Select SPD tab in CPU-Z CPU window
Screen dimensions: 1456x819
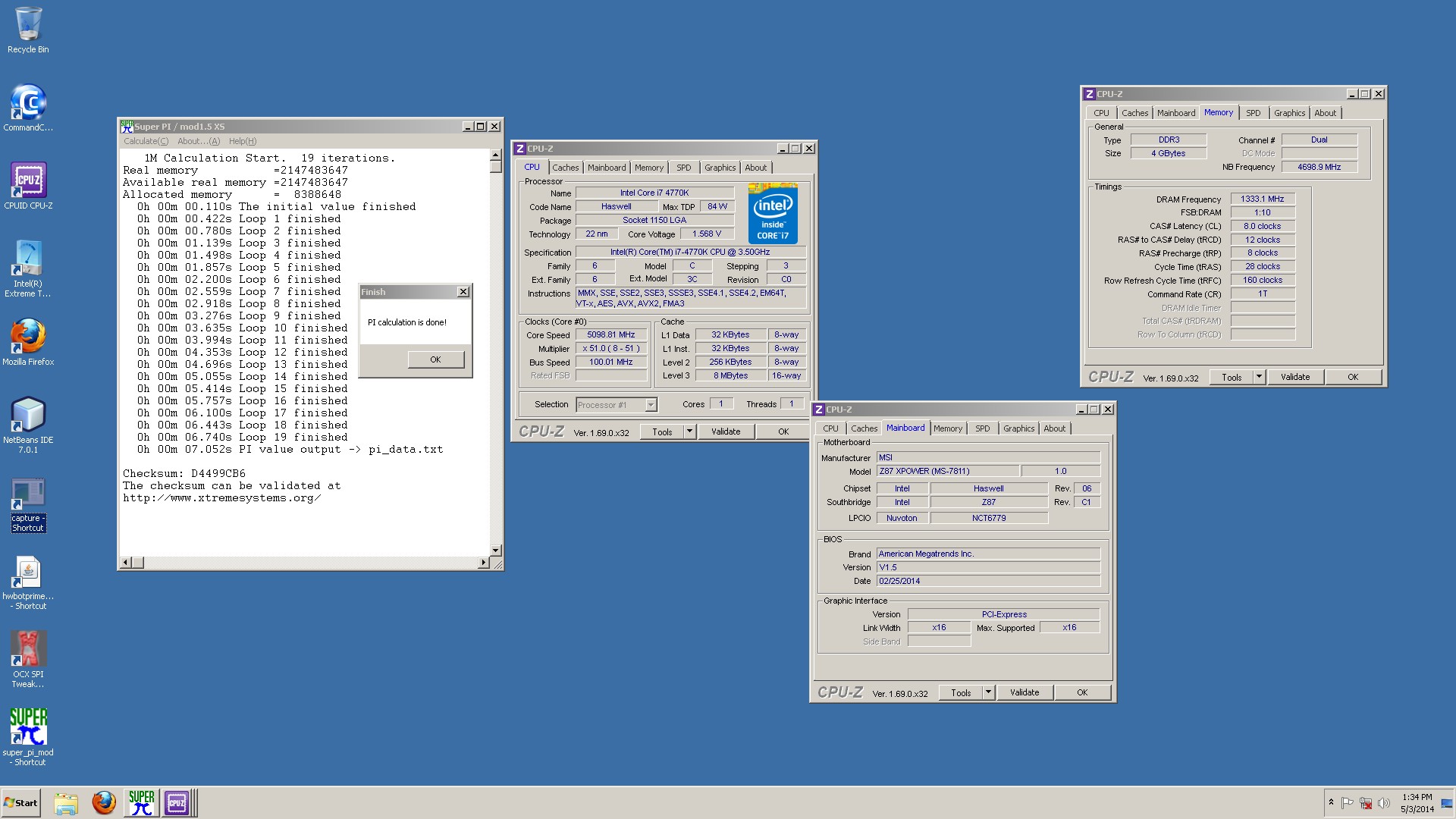(684, 168)
